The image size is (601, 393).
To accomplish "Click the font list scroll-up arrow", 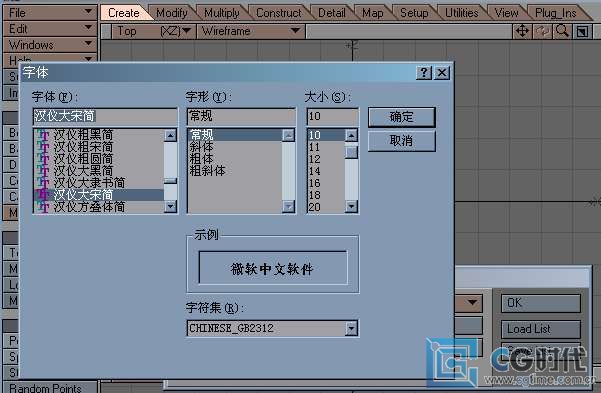I will (x=170, y=135).
